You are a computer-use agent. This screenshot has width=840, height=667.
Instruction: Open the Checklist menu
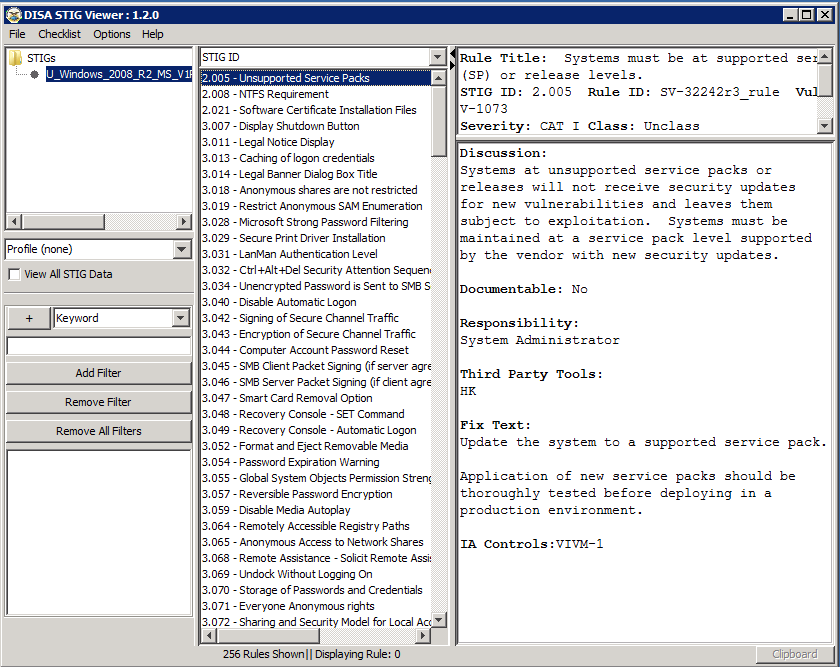59,34
